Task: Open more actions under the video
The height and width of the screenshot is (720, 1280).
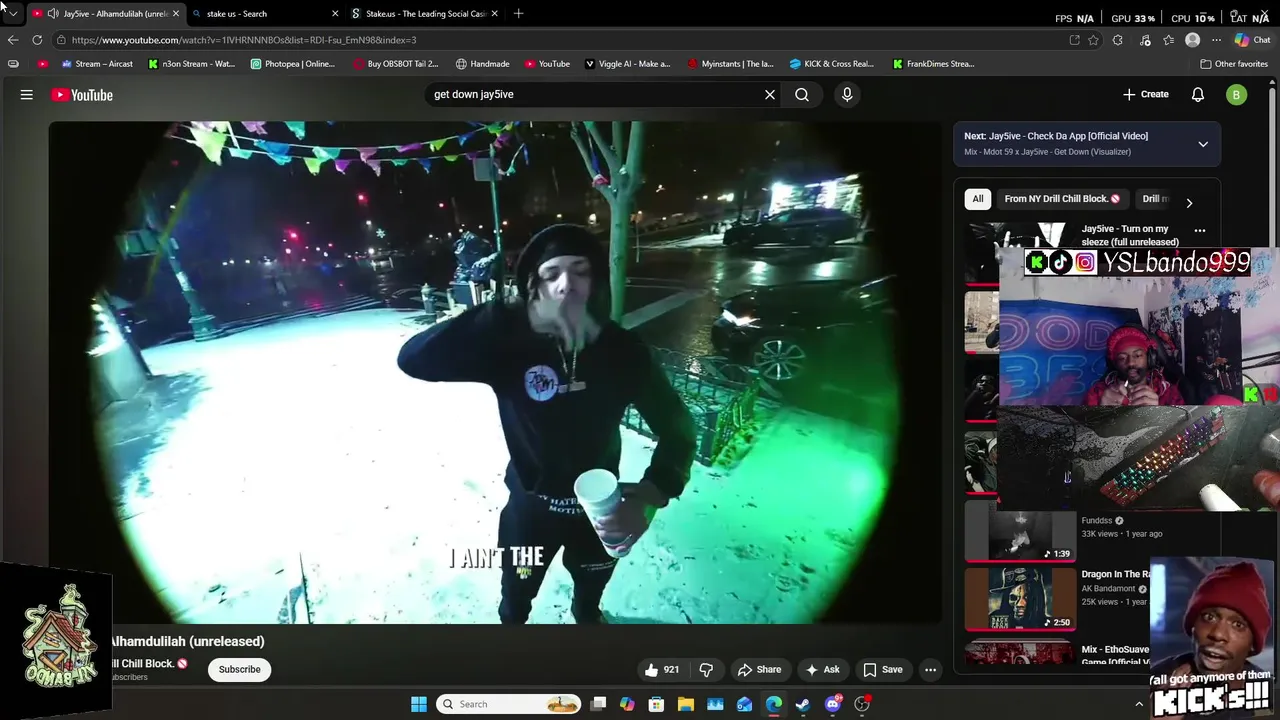Action: tap(930, 669)
